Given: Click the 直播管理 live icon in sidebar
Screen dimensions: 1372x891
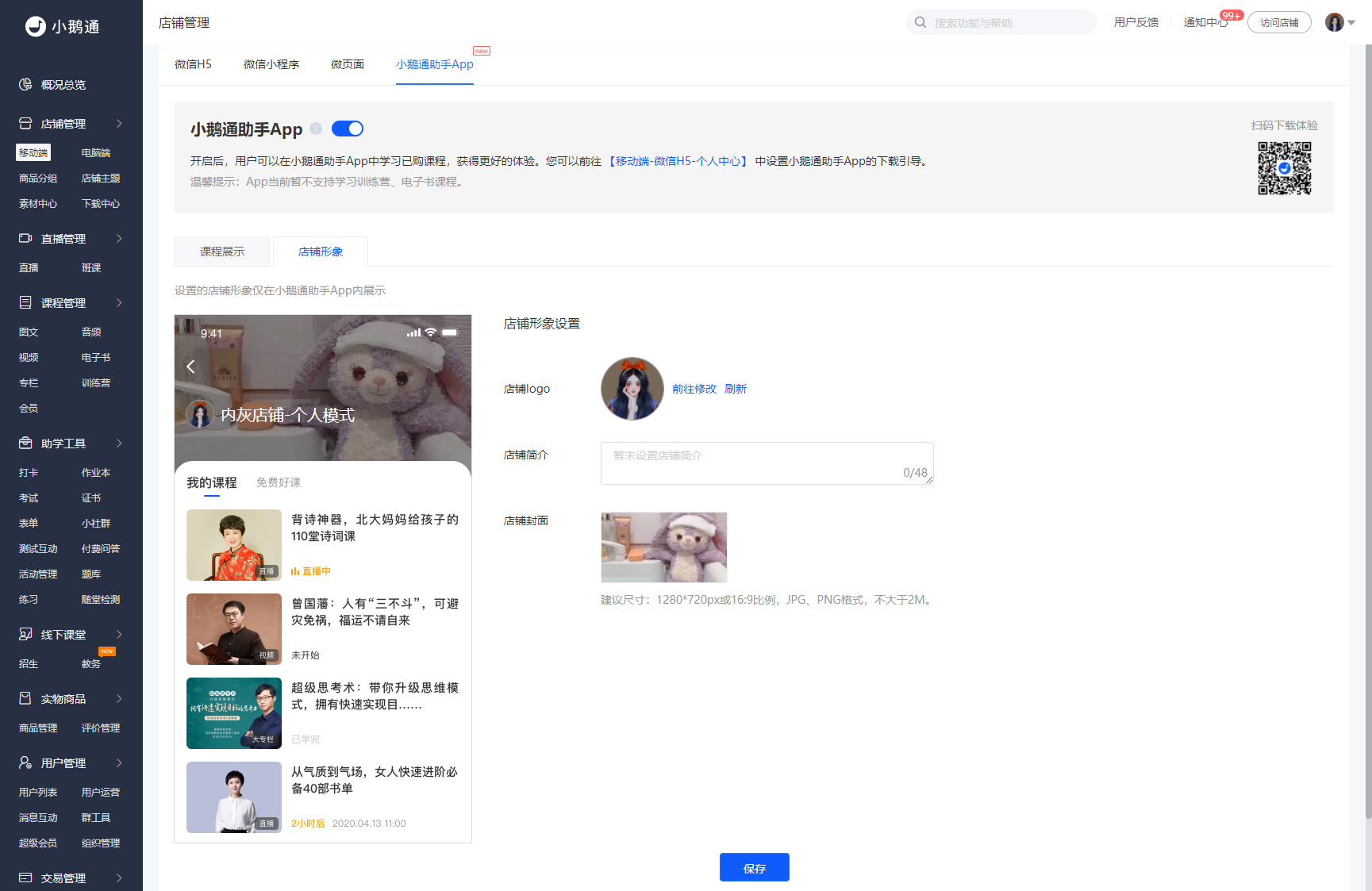Looking at the screenshot, I should tap(25, 238).
